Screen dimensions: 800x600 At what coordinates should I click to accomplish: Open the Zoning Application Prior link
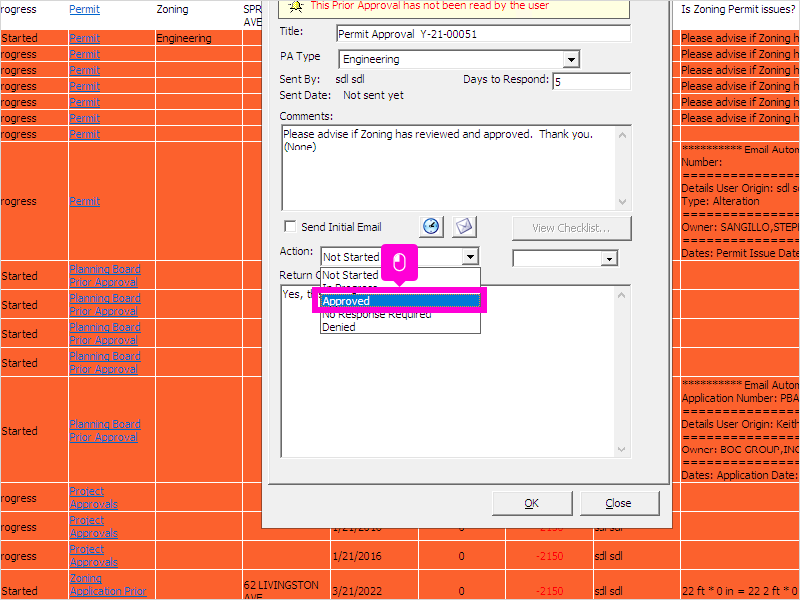tap(108, 585)
